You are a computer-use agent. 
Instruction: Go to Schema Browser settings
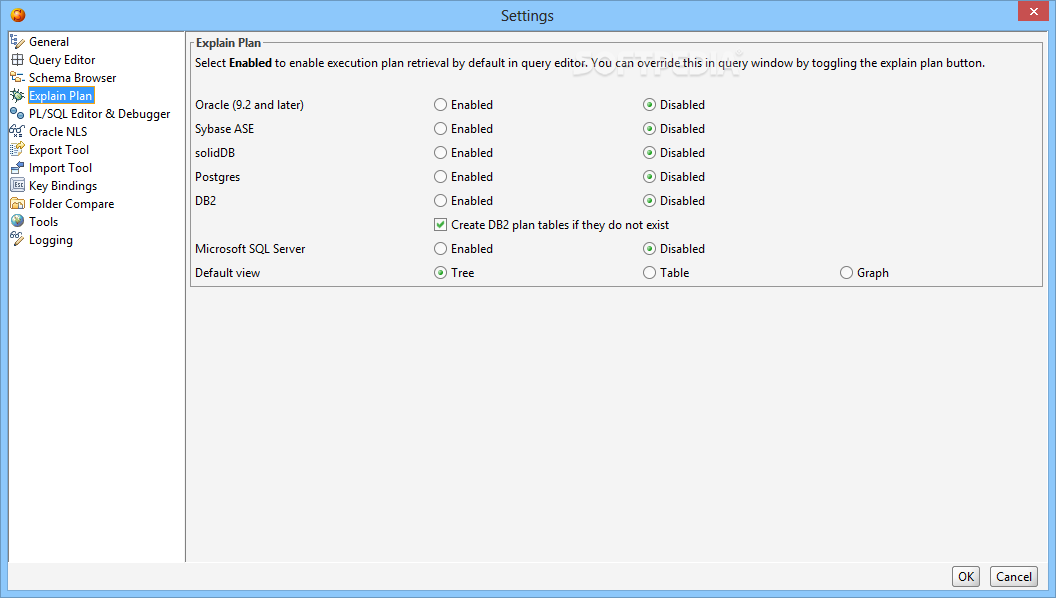click(72, 78)
